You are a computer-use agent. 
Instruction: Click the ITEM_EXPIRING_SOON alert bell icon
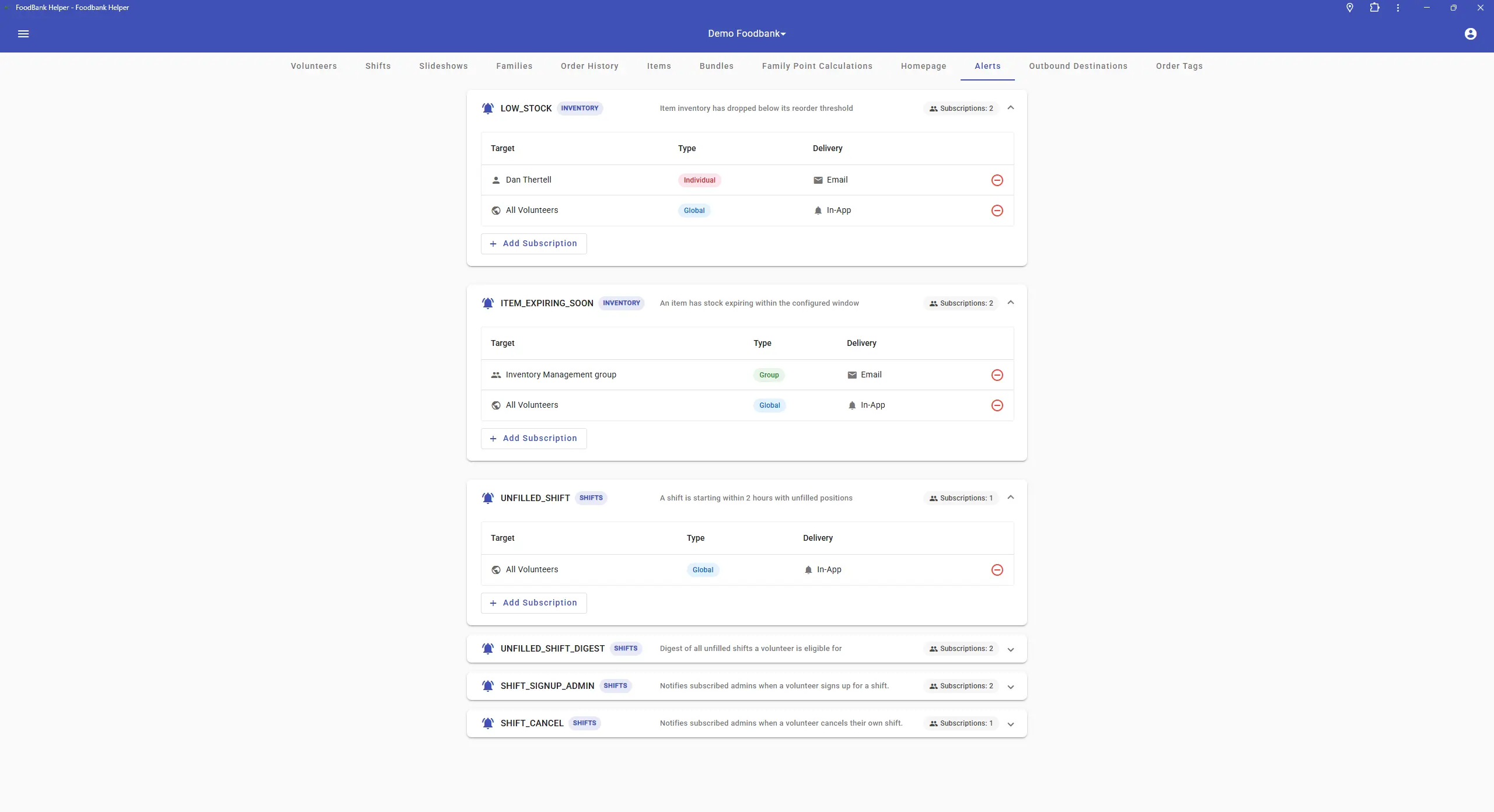click(x=488, y=303)
